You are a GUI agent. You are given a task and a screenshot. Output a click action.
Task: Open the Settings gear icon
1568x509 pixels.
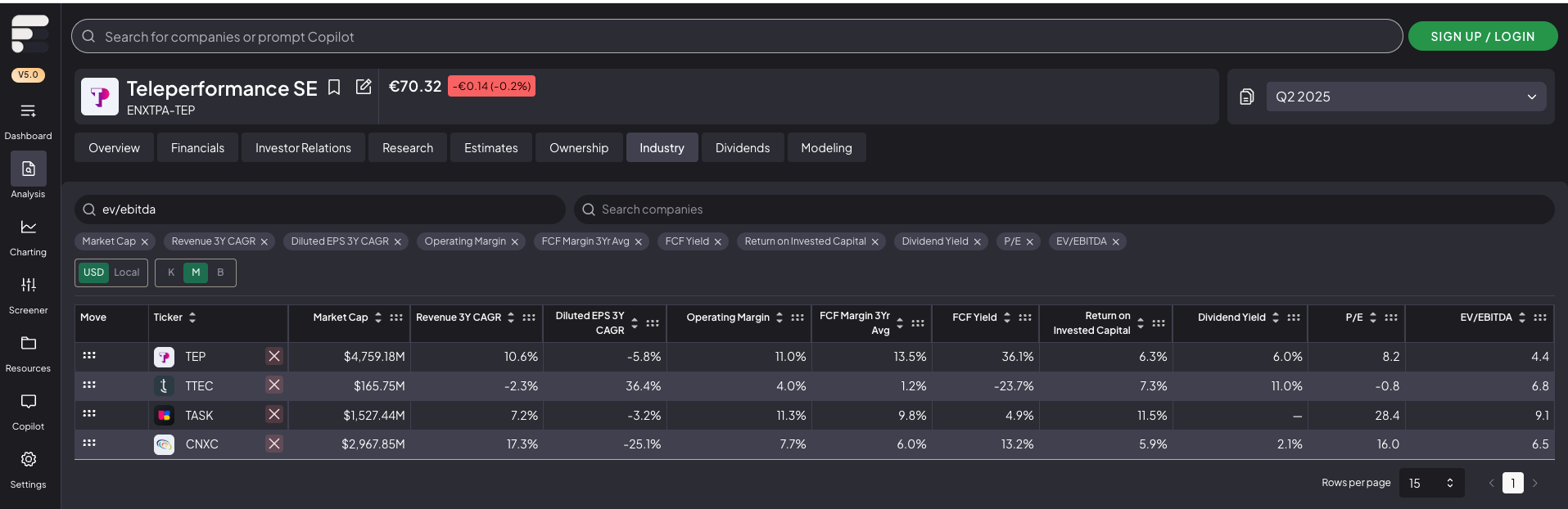[x=28, y=459]
